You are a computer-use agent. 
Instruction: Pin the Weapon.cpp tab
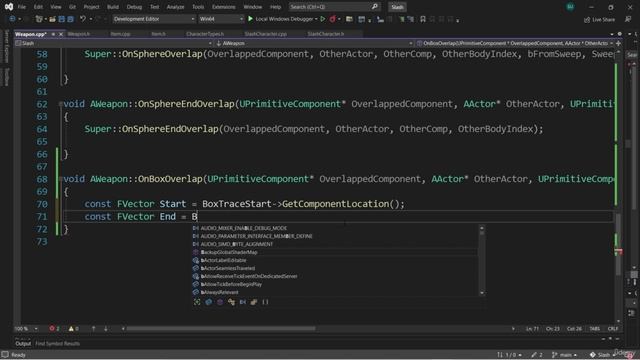[x=53, y=34]
